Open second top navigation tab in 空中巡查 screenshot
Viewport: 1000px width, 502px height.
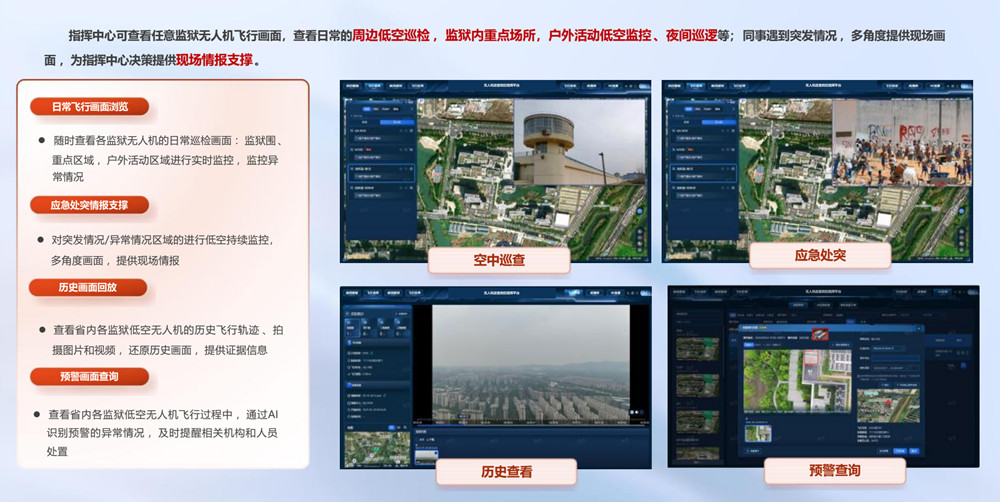point(374,86)
